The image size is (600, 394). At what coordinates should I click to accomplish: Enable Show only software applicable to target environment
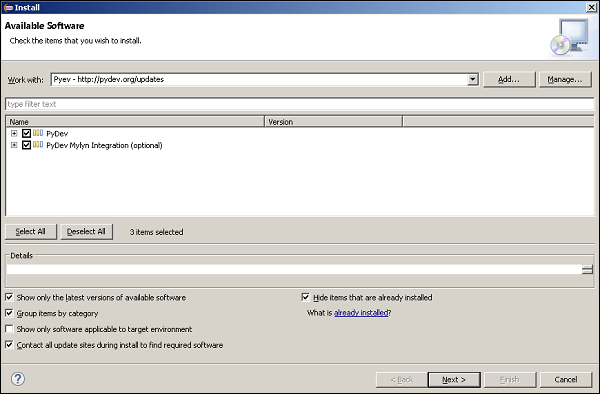(x=9, y=329)
